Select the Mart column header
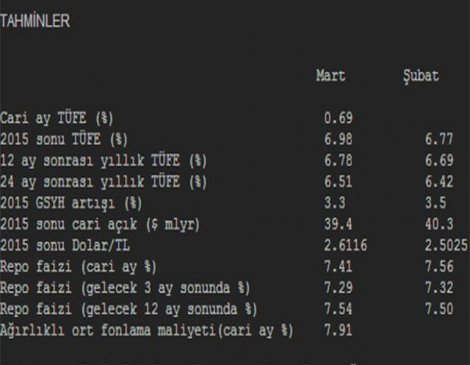This screenshot has height=365, width=470. click(x=331, y=76)
